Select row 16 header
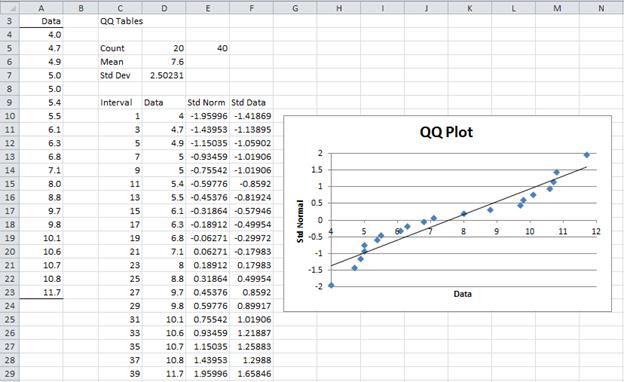The image size is (624, 382). [10, 197]
